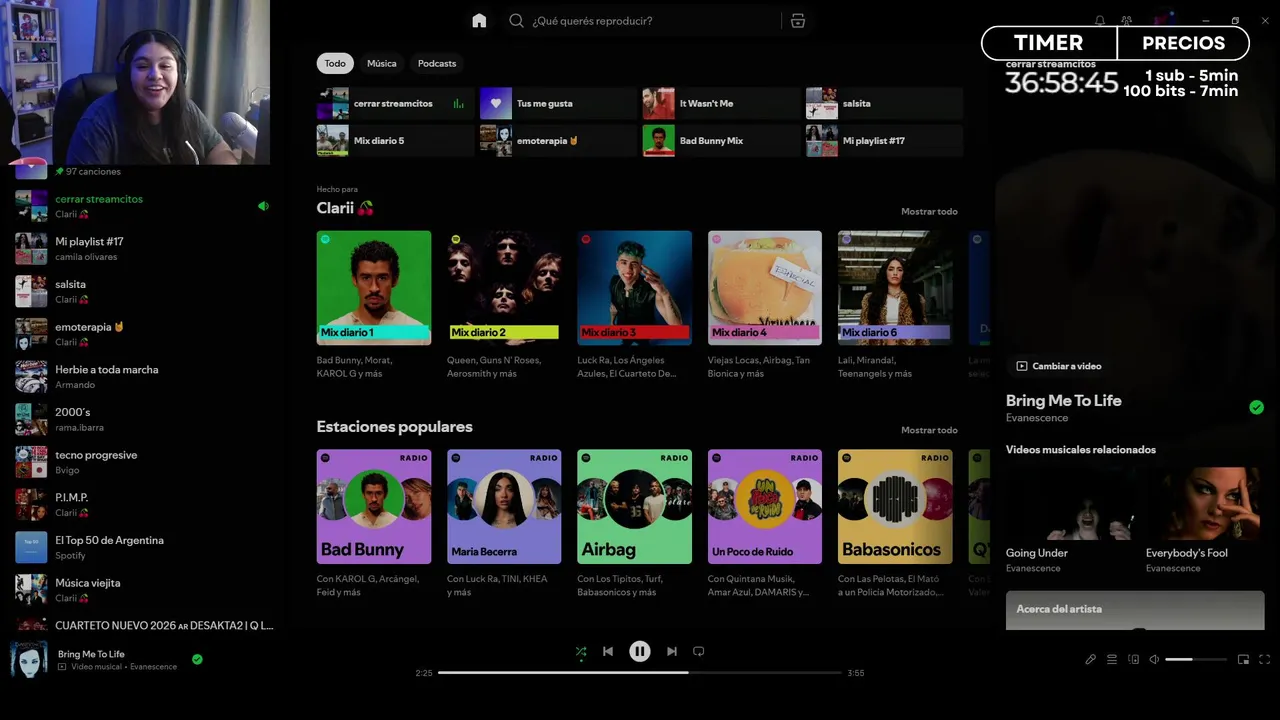The image size is (1280, 720).
Task: Pause the current song
Action: tap(640, 651)
